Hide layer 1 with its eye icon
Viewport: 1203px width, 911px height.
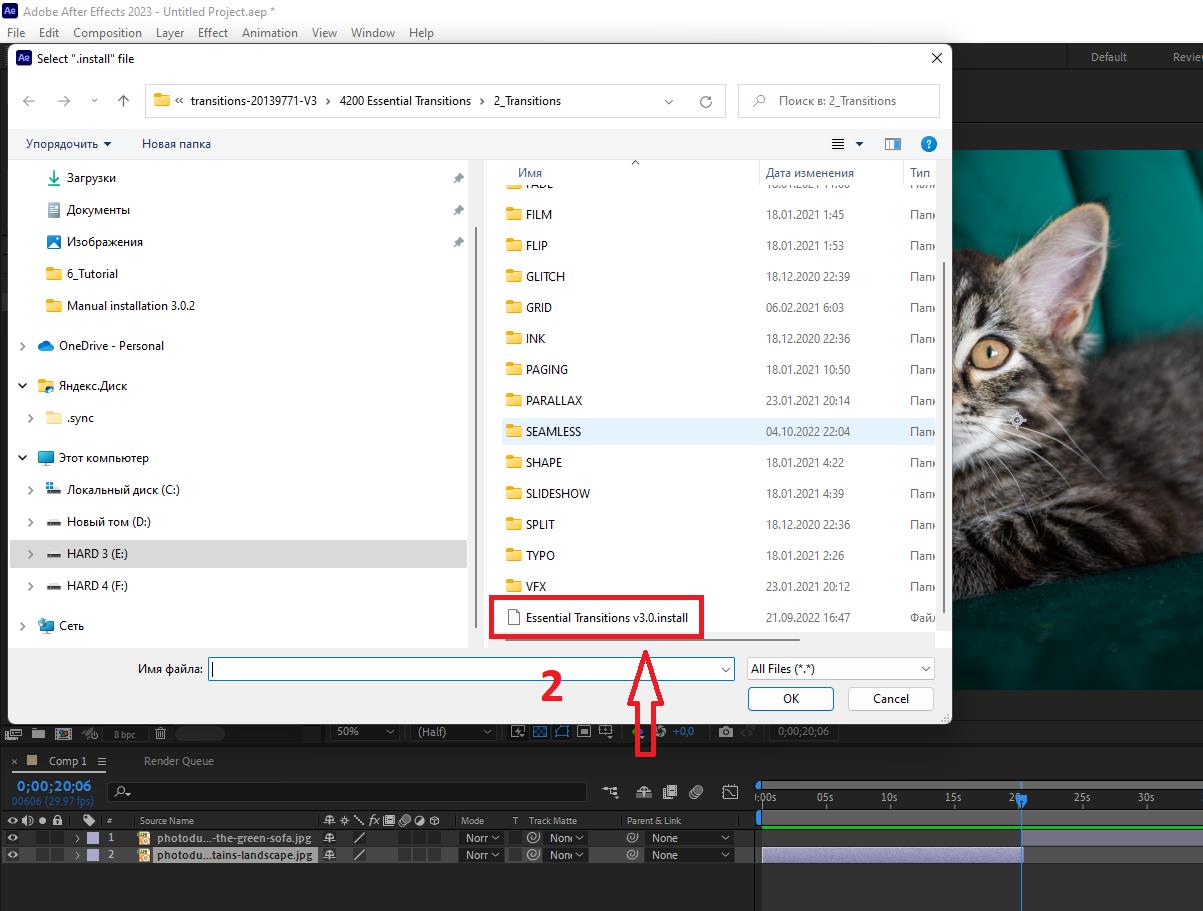click(x=13, y=838)
